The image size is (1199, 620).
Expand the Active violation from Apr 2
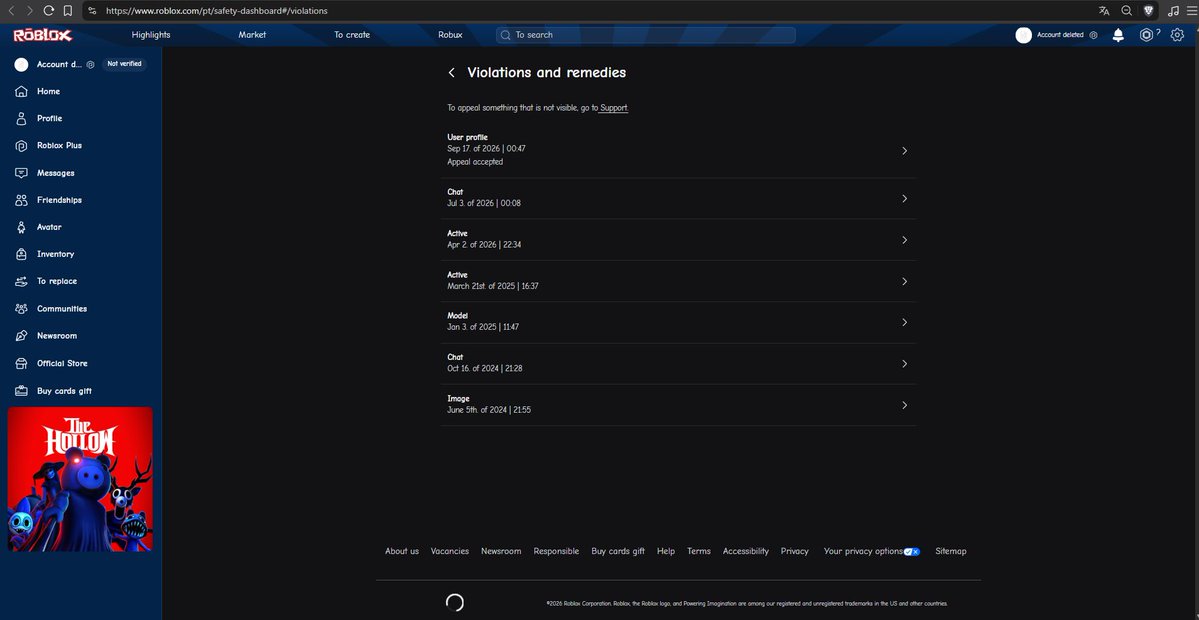[x=678, y=239]
